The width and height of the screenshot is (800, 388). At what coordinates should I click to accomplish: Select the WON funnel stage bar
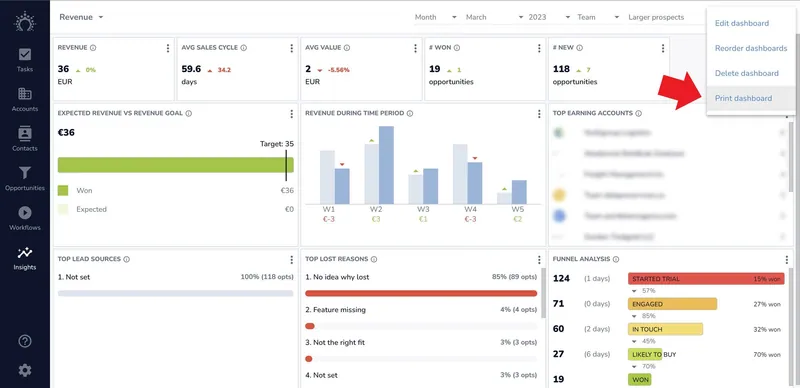(639, 379)
